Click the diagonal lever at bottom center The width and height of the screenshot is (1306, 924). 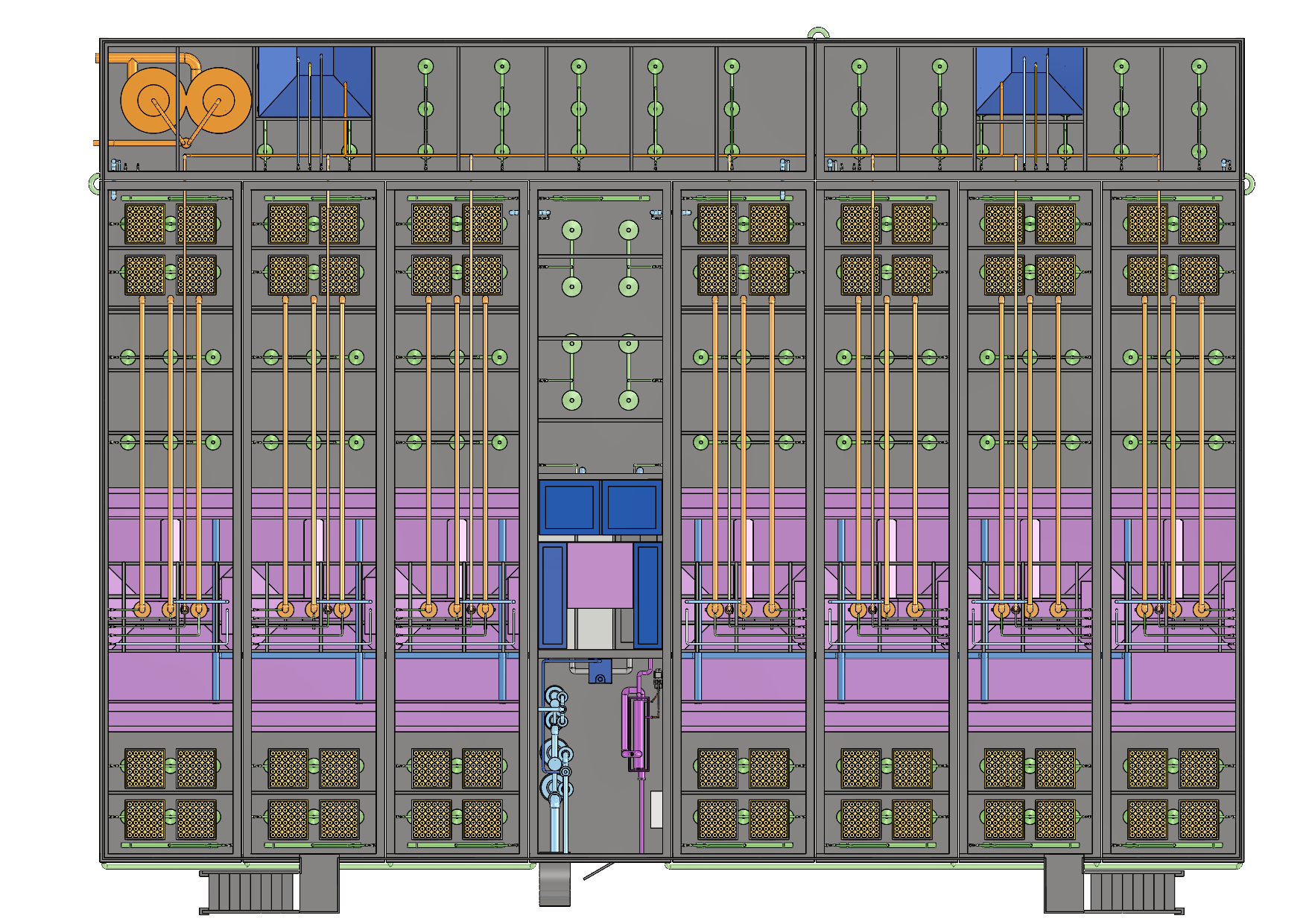point(598,871)
